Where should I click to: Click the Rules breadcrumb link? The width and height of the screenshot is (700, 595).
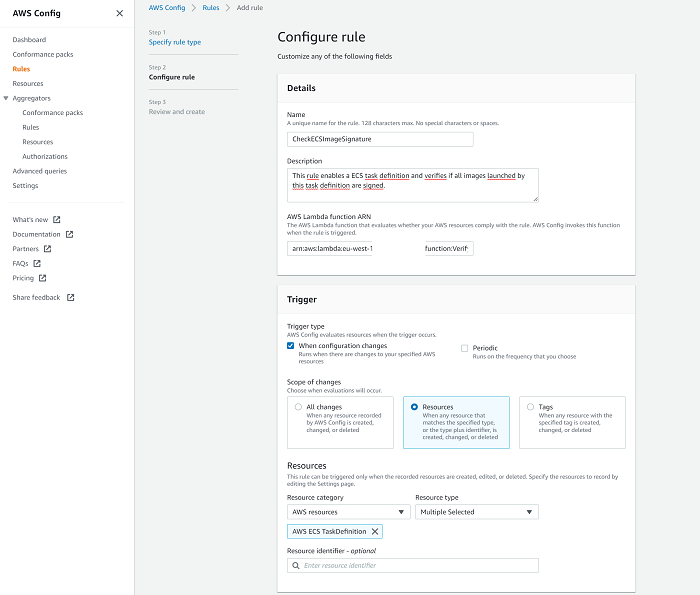coord(211,8)
